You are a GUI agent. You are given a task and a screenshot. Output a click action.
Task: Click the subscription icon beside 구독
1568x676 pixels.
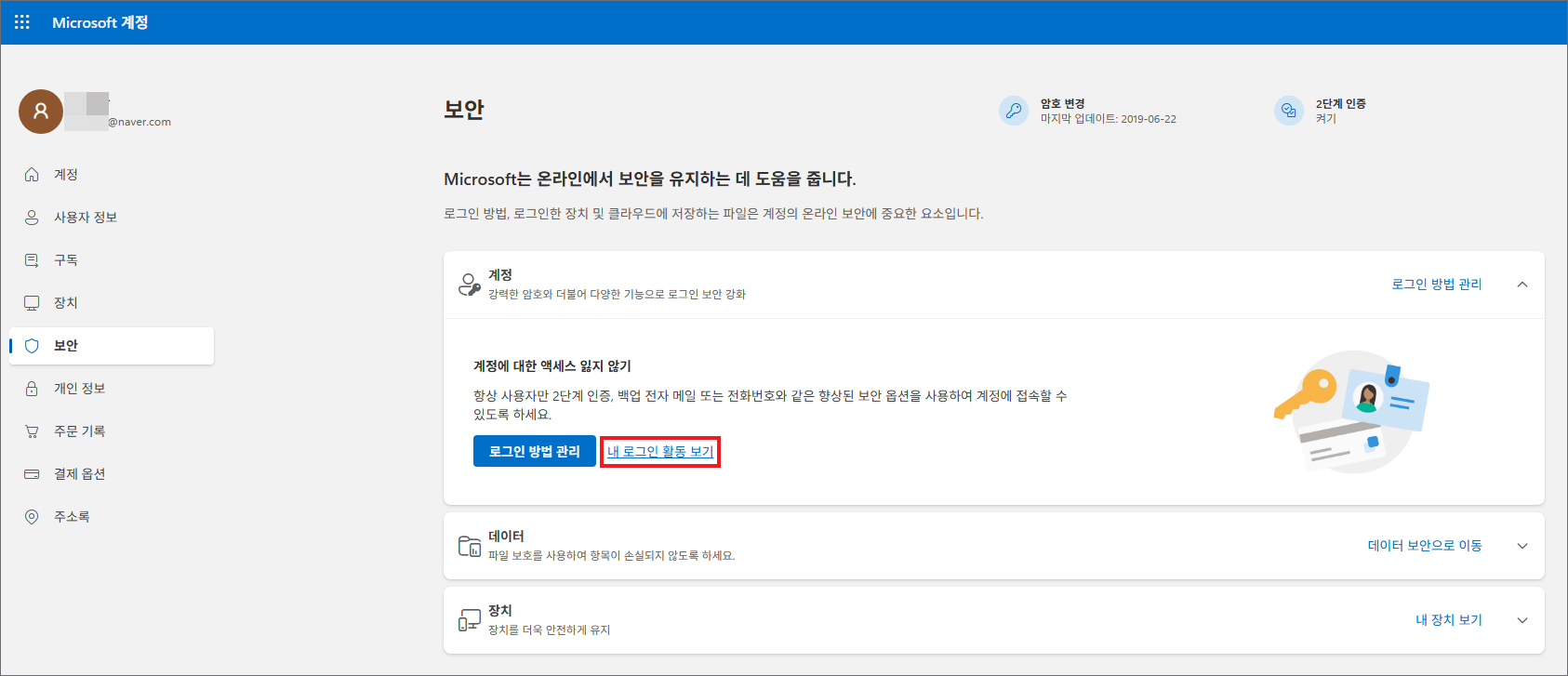pyautogui.click(x=32, y=259)
